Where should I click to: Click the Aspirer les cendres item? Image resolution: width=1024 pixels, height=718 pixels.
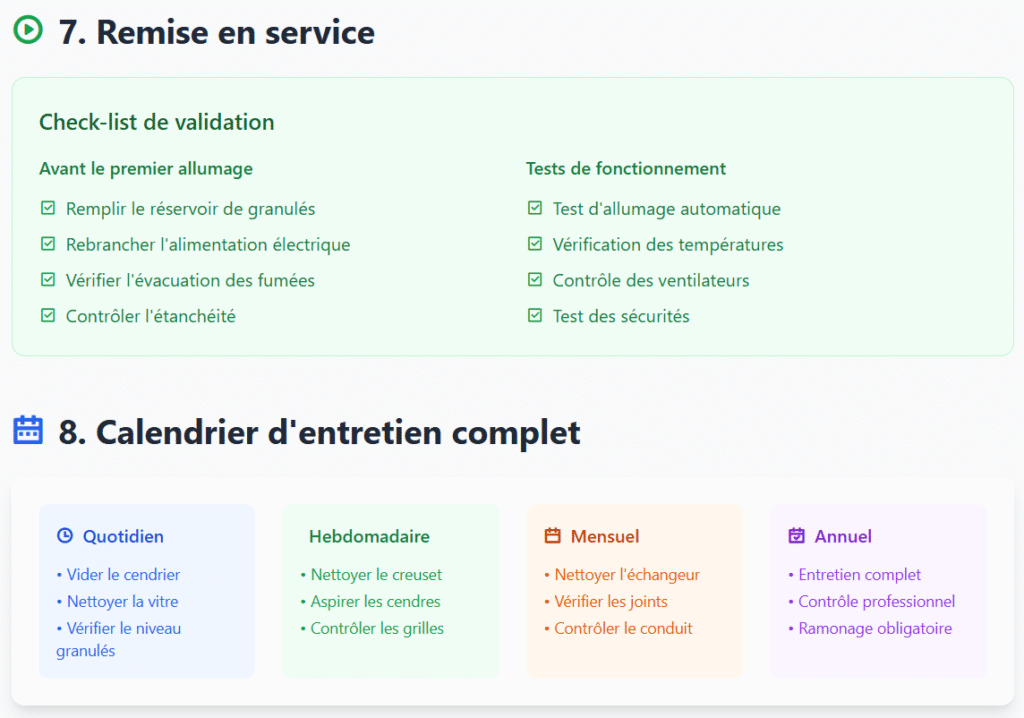click(x=375, y=602)
